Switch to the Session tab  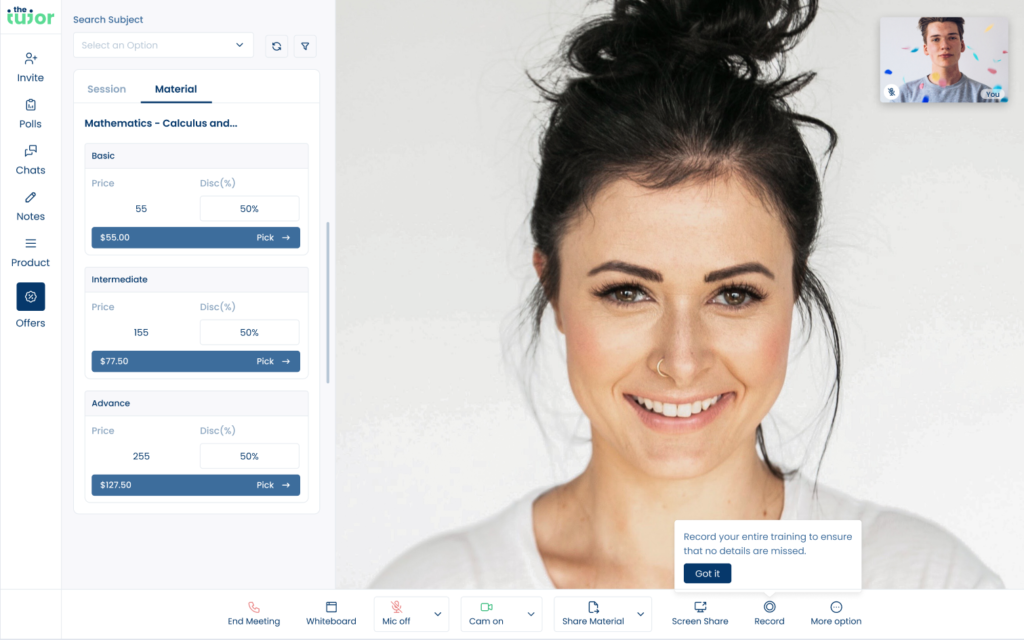106,89
